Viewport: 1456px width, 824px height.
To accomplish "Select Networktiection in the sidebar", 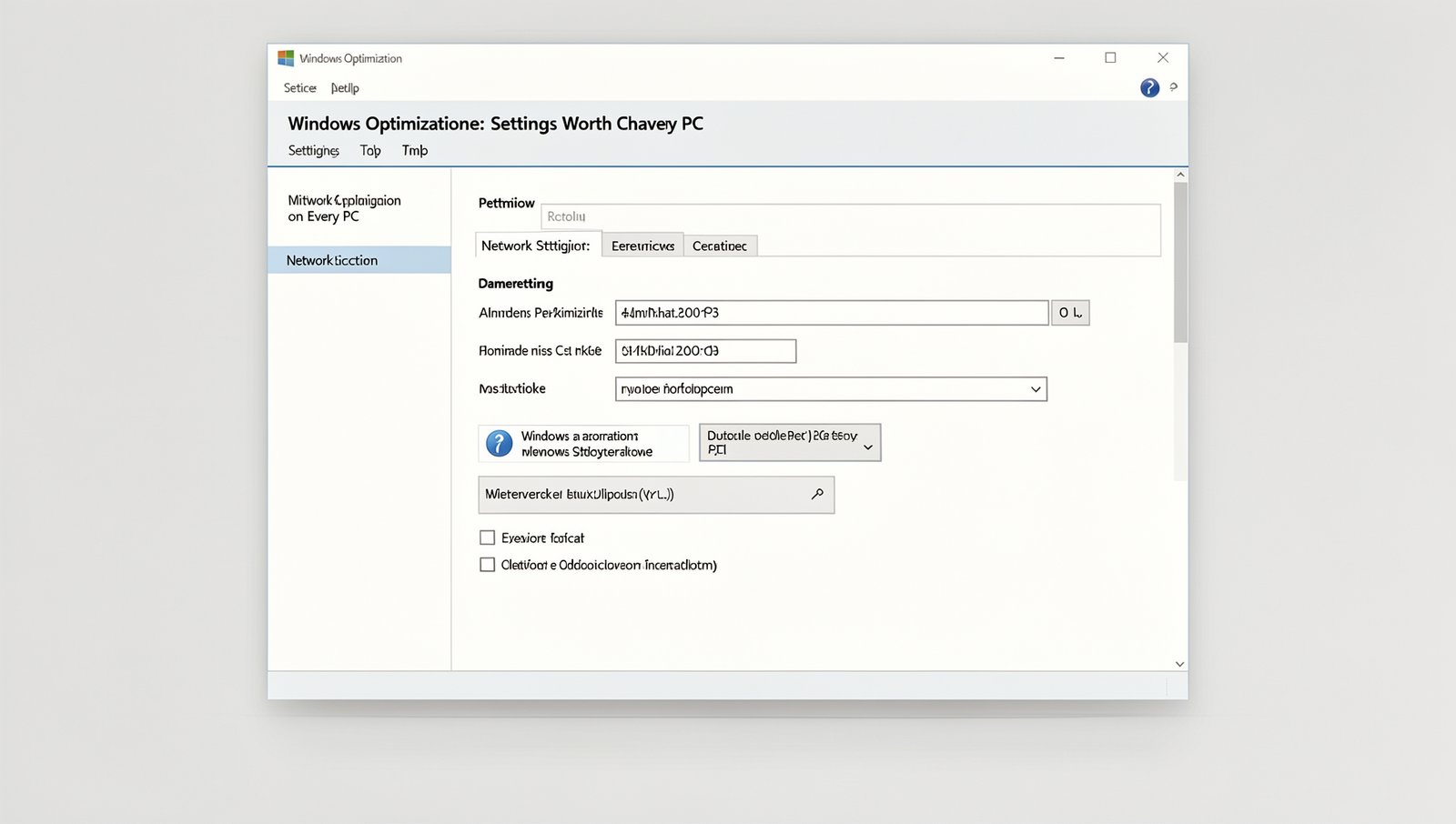I will 359,260.
